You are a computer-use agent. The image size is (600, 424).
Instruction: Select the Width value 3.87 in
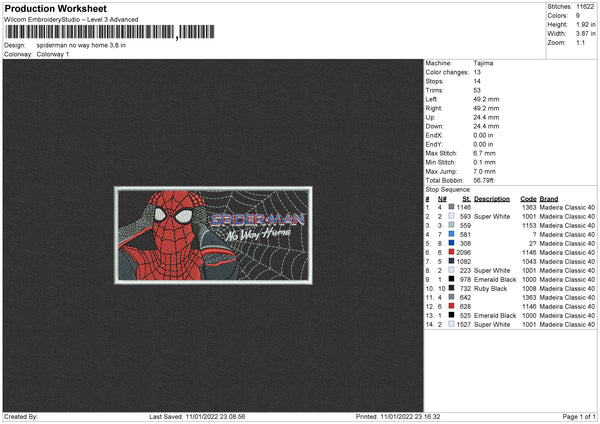click(585, 34)
